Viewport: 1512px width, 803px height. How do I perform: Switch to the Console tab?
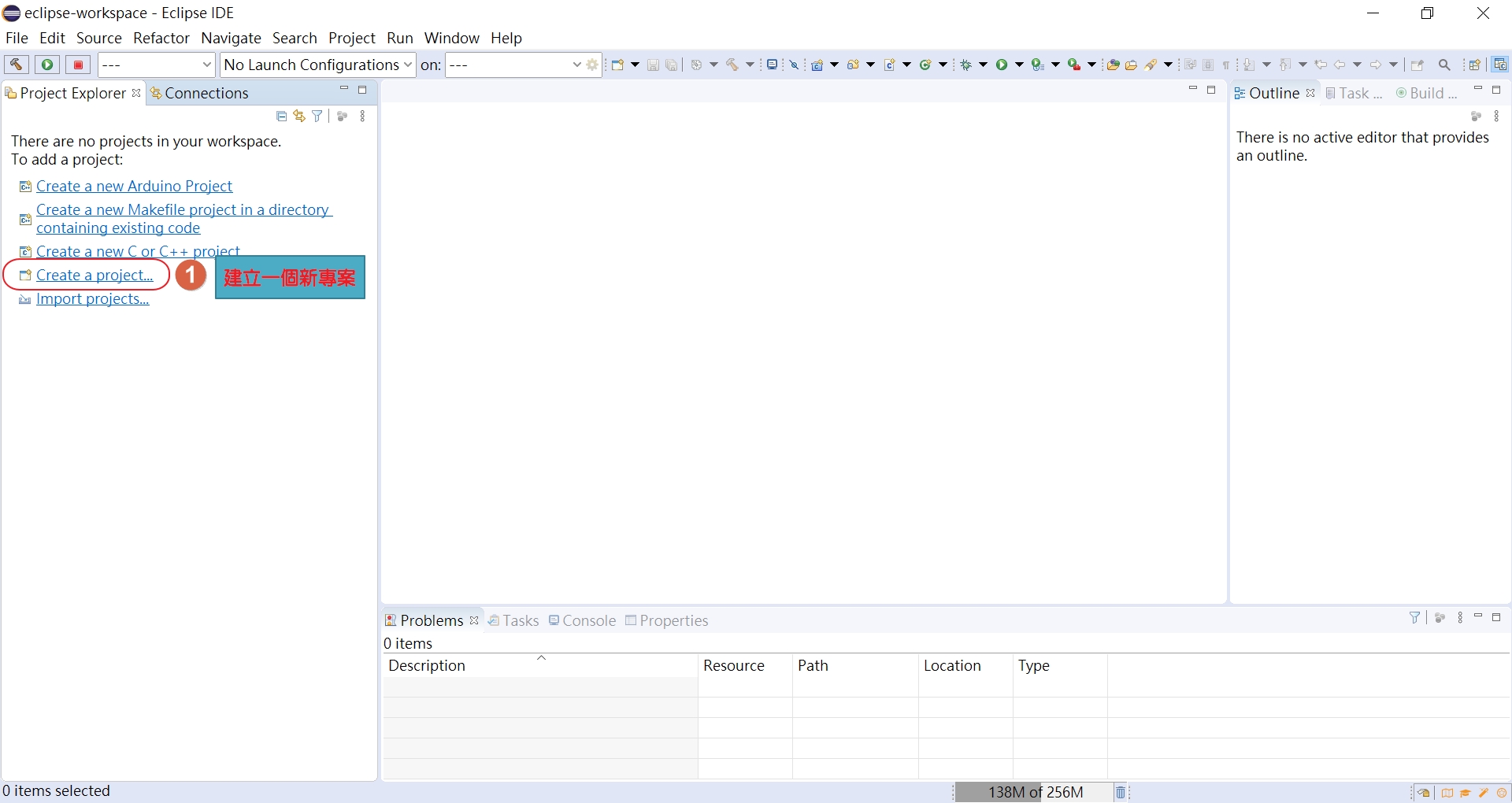pyautogui.click(x=583, y=620)
